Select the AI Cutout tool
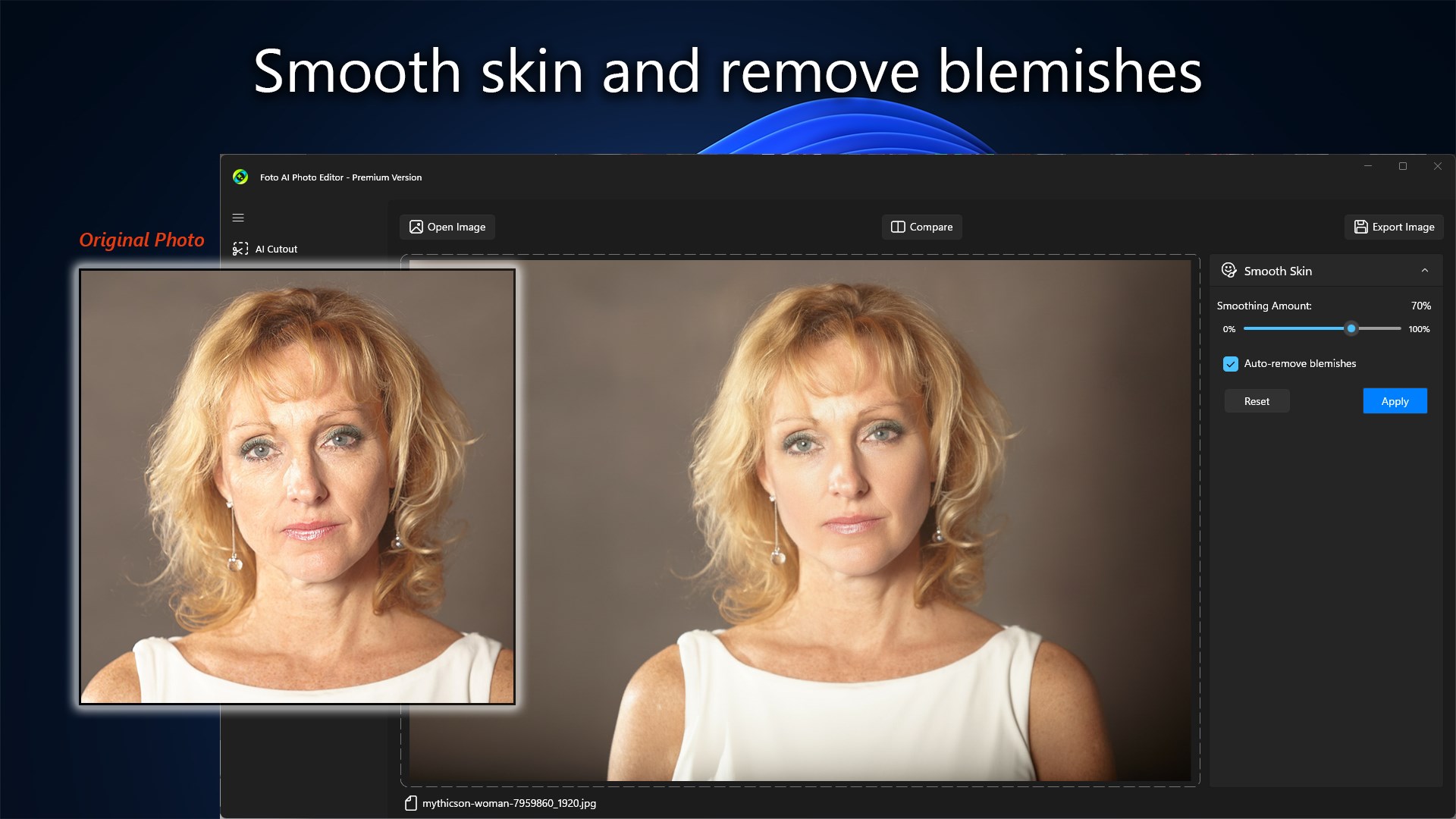 [x=265, y=249]
